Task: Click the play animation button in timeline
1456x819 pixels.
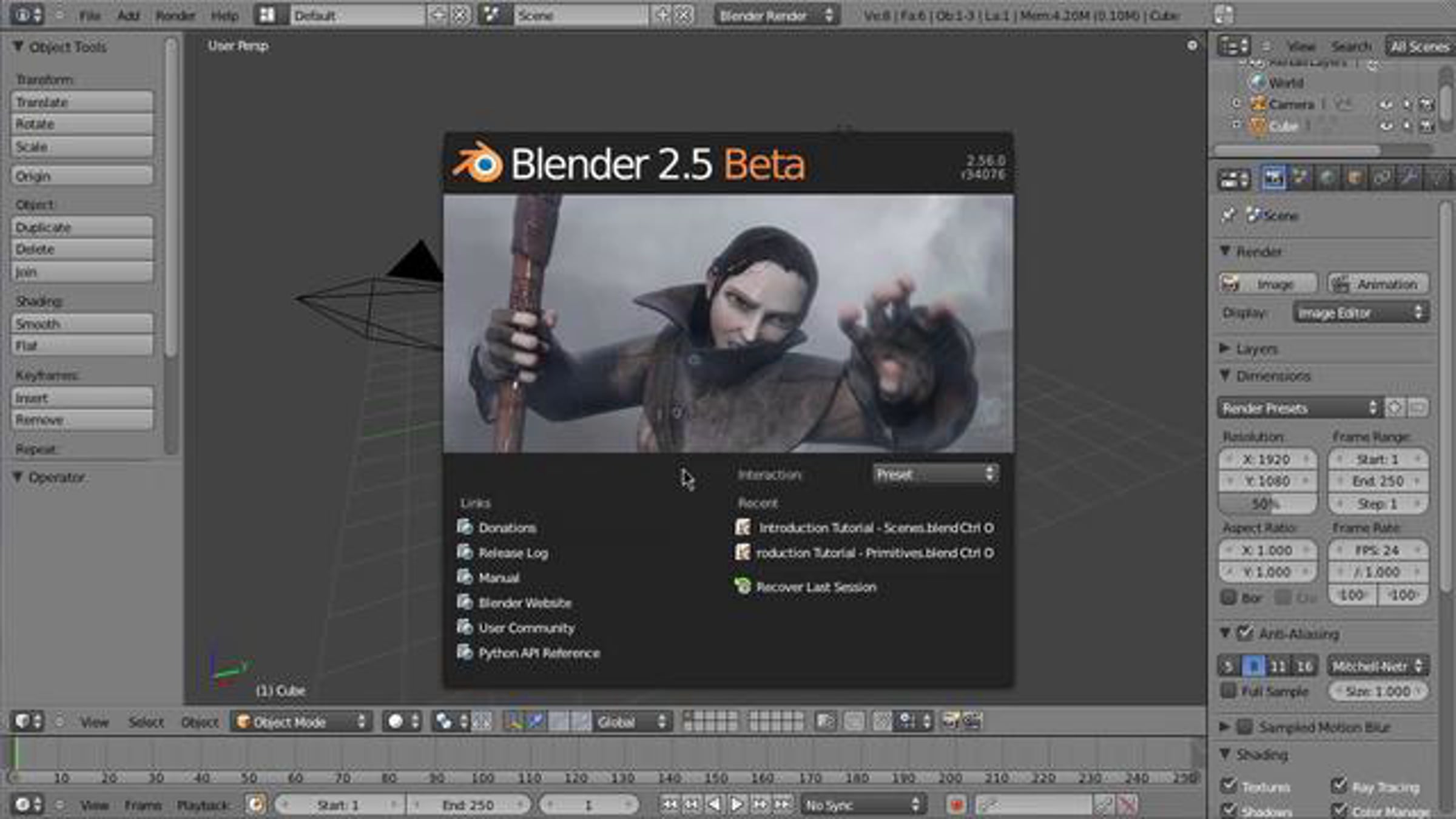Action: pyautogui.click(x=736, y=805)
